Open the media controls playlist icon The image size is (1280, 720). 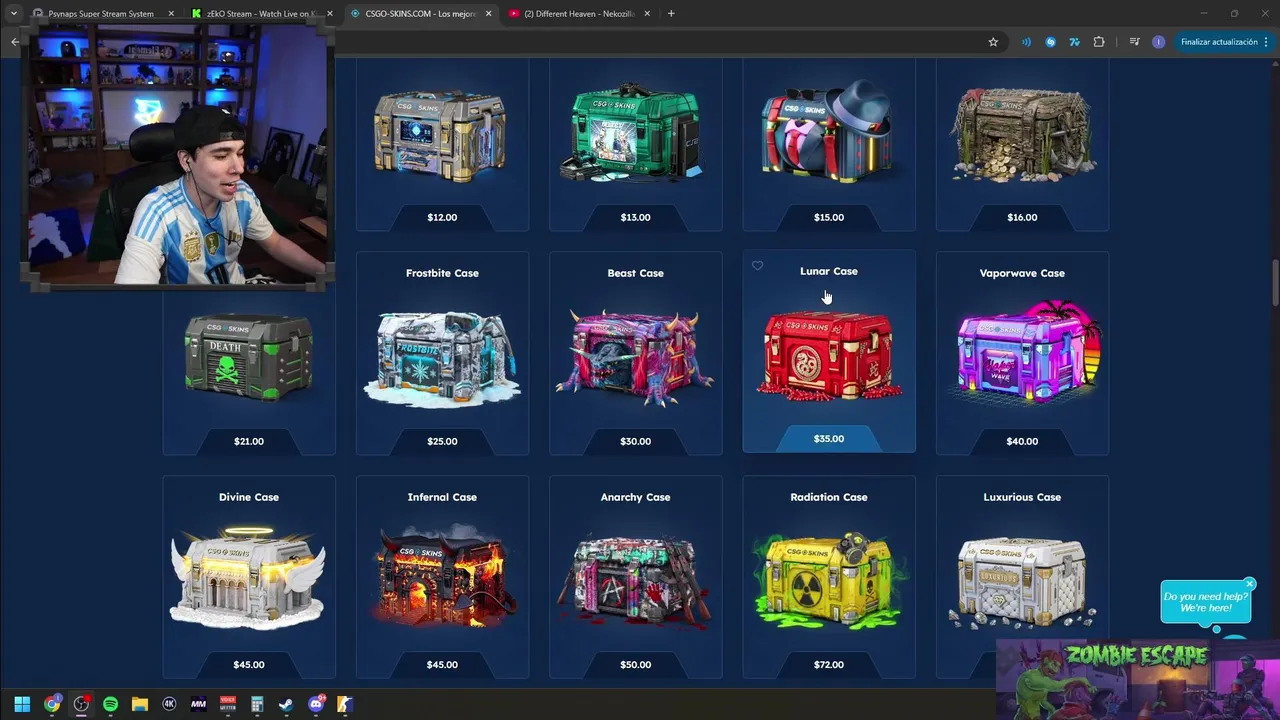pos(1134,42)
